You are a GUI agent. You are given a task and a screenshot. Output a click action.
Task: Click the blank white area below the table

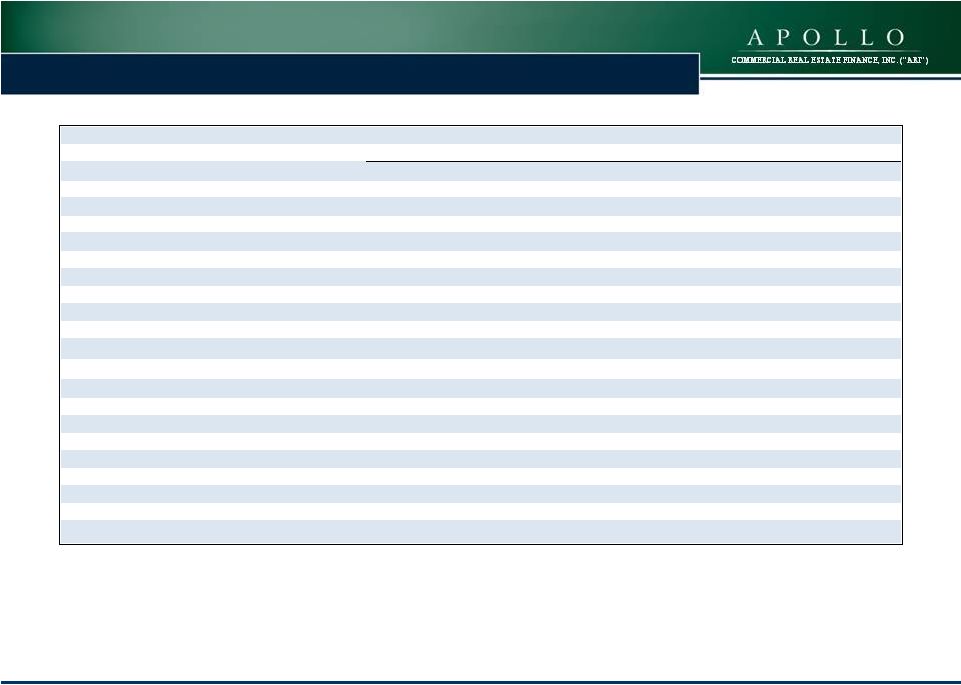coord(480,610)
